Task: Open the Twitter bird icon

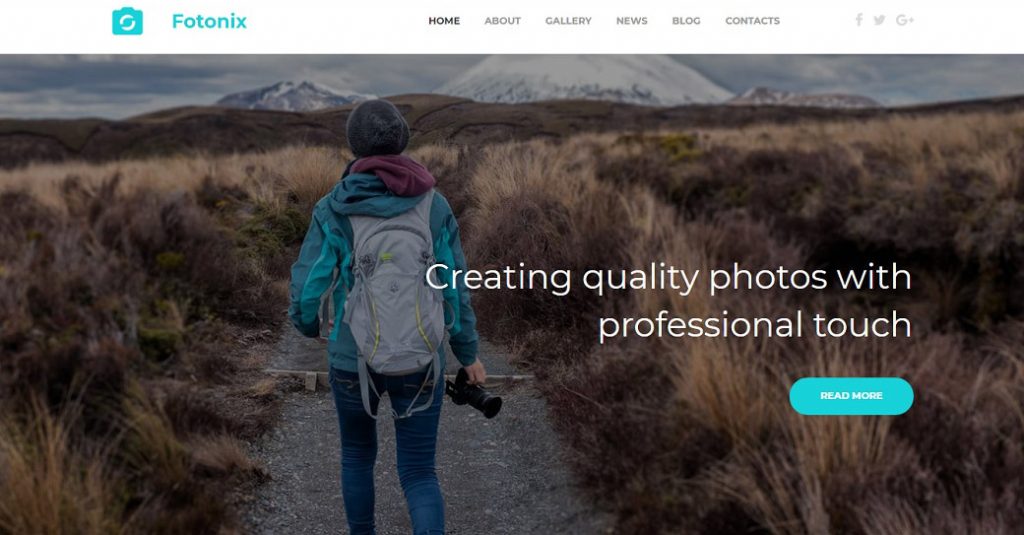Action: coord(879,20)
